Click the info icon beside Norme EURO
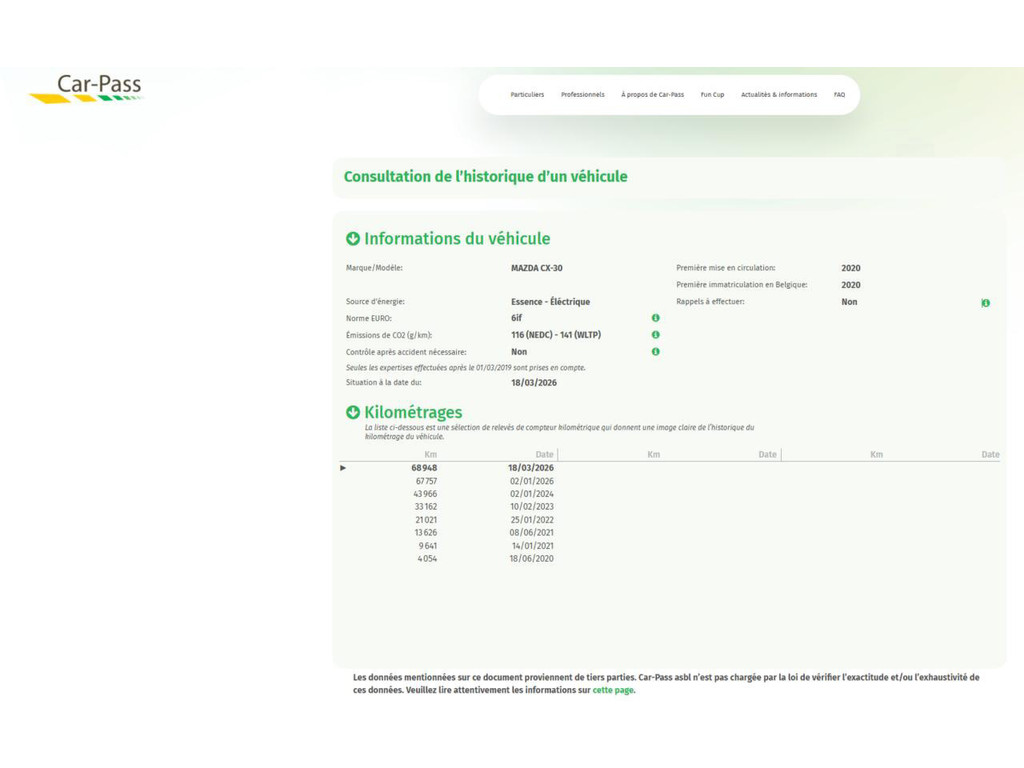This screenshot has height=768, width=1024. tap(655, 318)
